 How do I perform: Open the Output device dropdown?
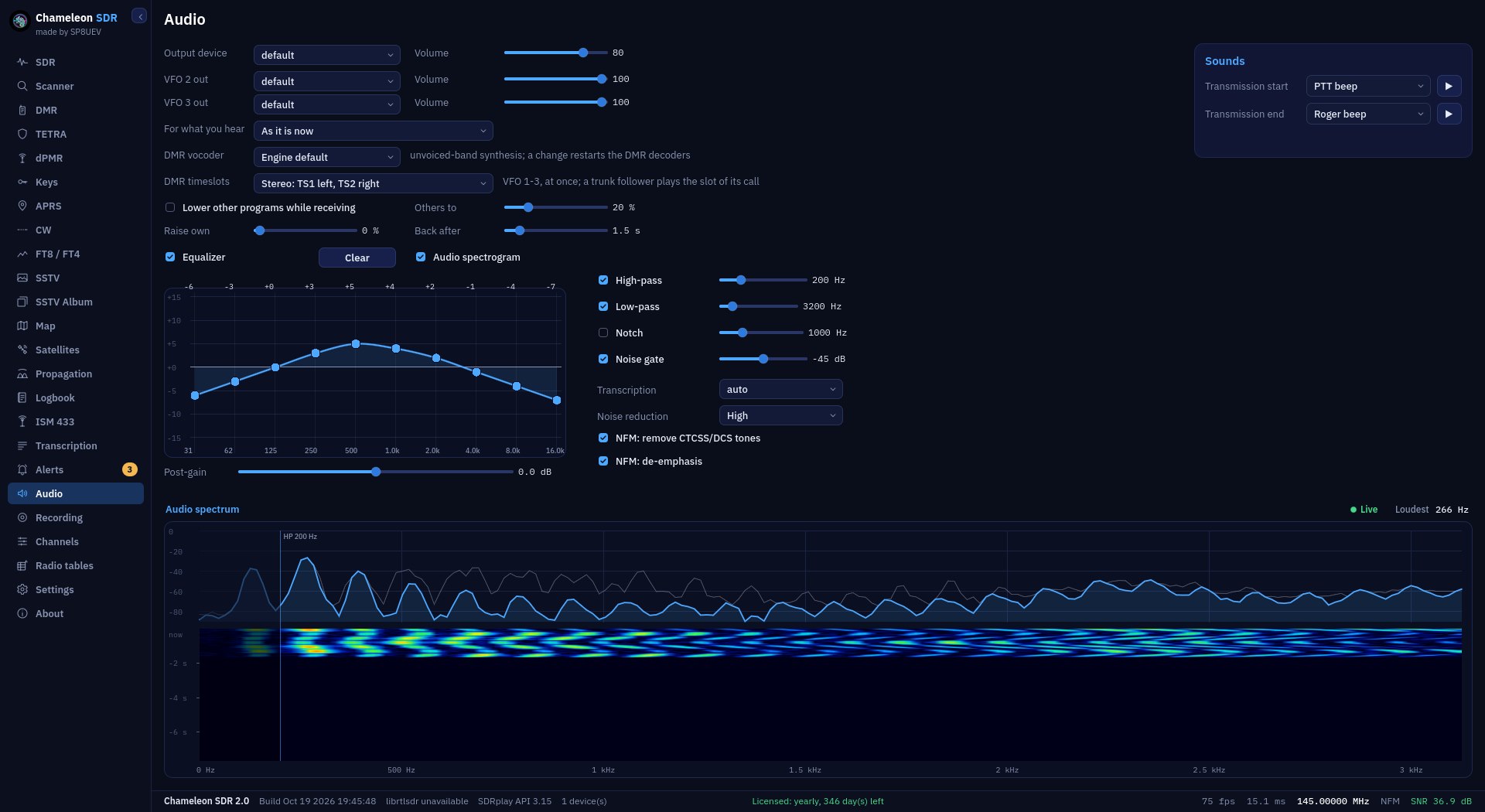(327, 55)
